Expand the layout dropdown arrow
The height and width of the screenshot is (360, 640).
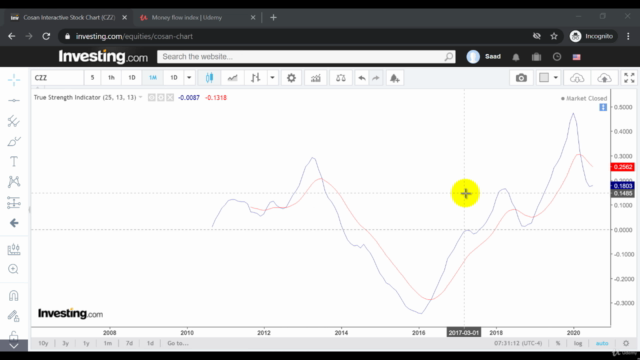pos(556,78)
